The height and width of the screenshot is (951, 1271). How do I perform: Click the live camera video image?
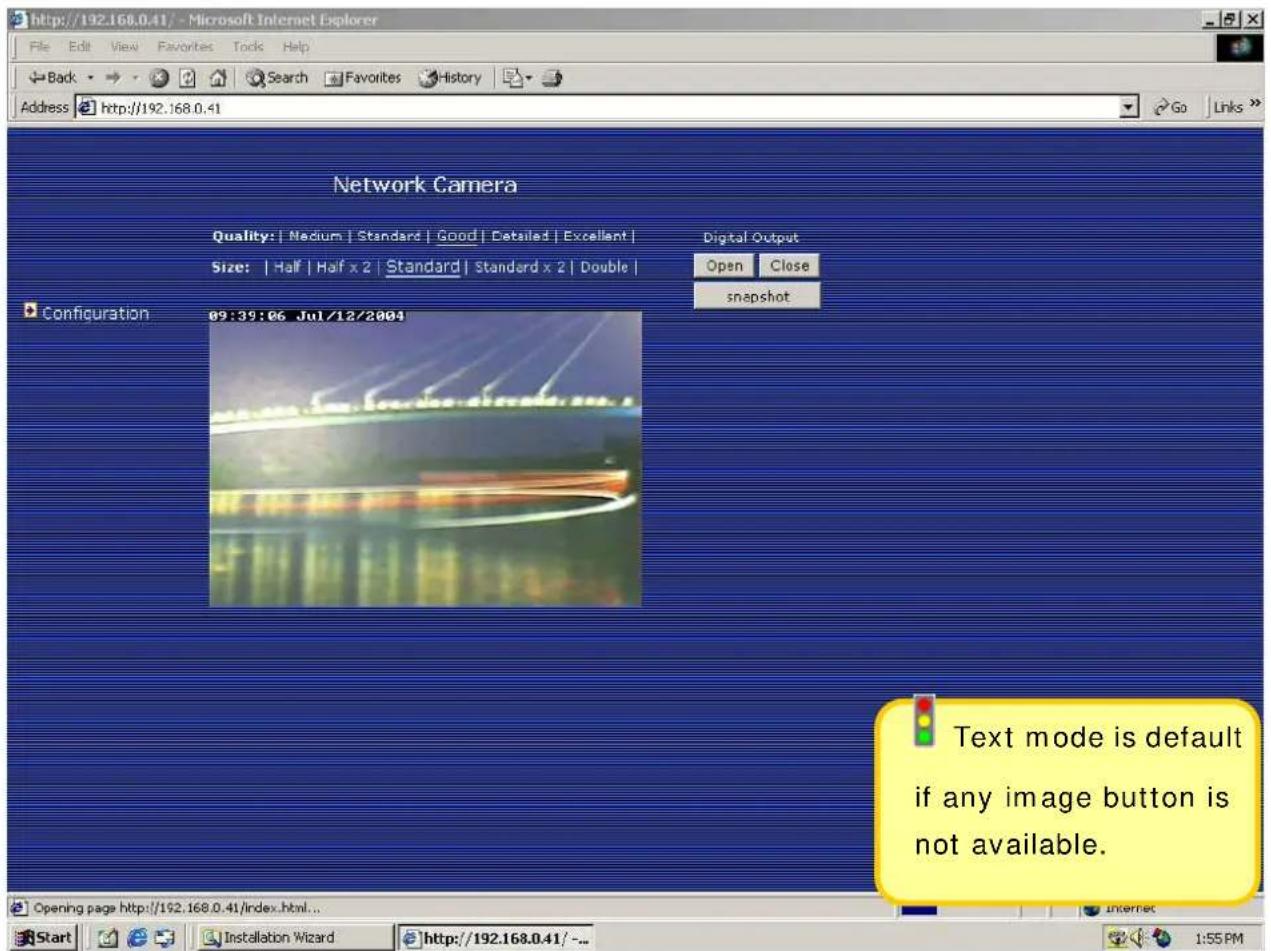coord(425,458)
